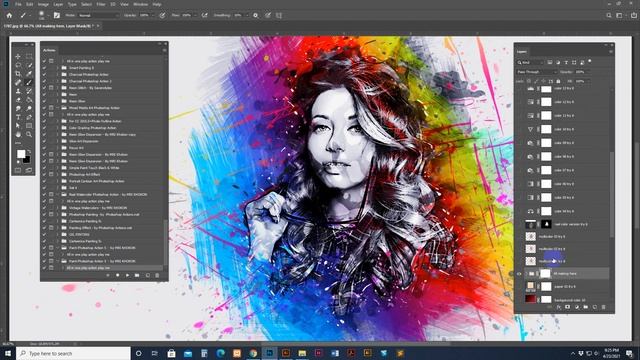Select the Crop tool
The width and height of the screenshot is (640, 360).
[x=18, y=74]
